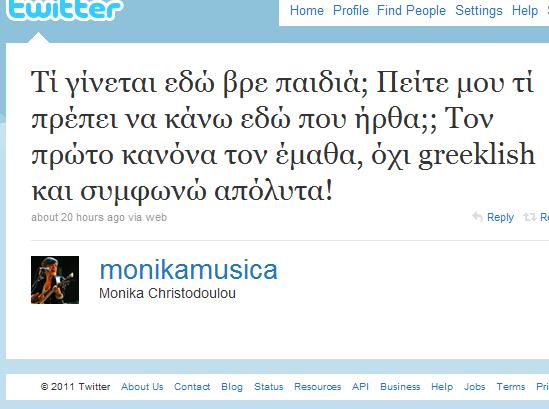Open Settings from top navigation
Screen dimensions: 549x409
[x=479, y=11]
